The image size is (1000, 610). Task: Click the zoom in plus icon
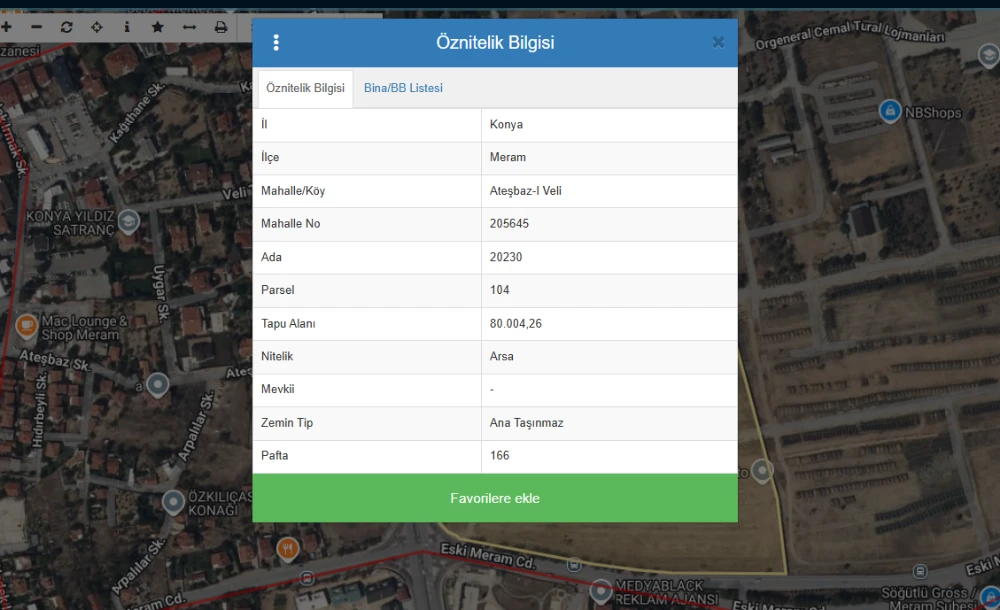(6, 27)
